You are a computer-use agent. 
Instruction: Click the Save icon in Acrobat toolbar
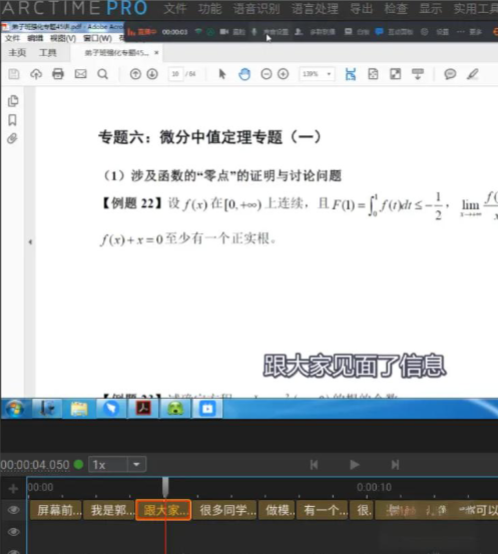click(14, 74)
